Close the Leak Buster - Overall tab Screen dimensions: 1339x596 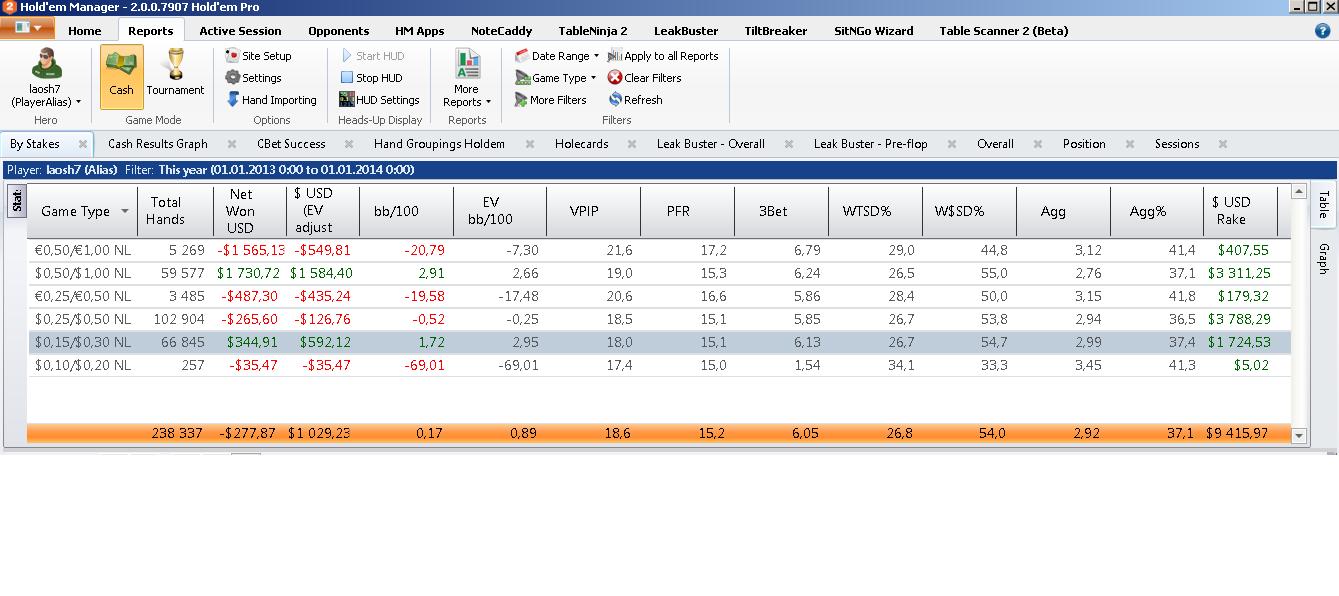(x=789, y=144)
